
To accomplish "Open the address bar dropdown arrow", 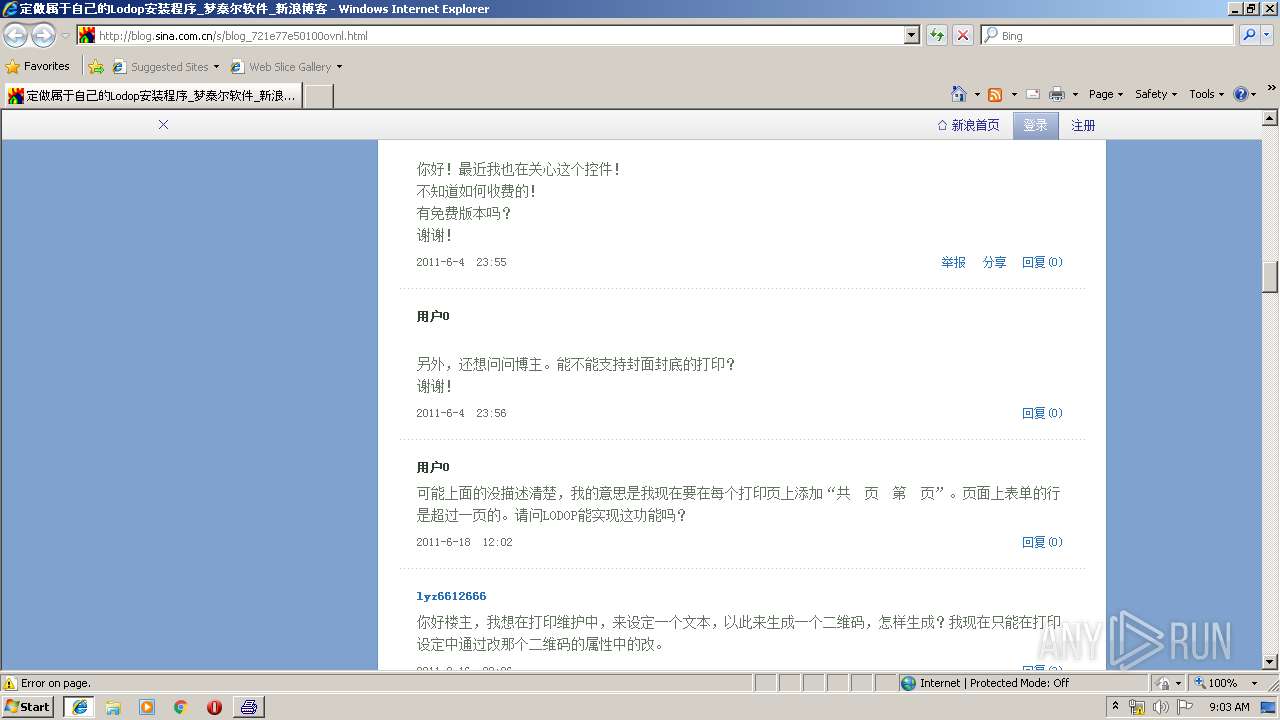I will click(x=911, y=35).
